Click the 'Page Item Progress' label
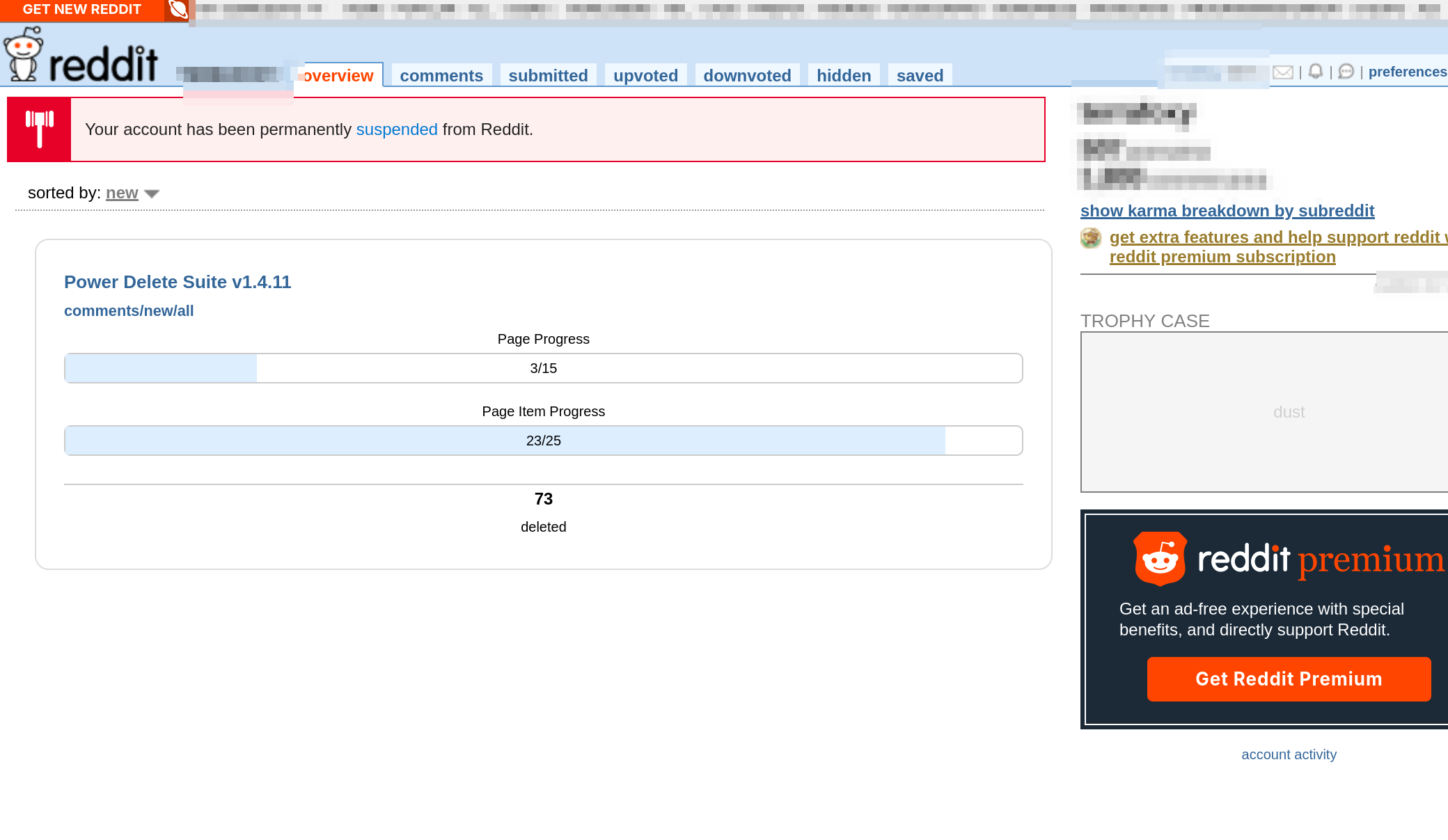This screenshot has height=840, width=1448. point(543,411)
